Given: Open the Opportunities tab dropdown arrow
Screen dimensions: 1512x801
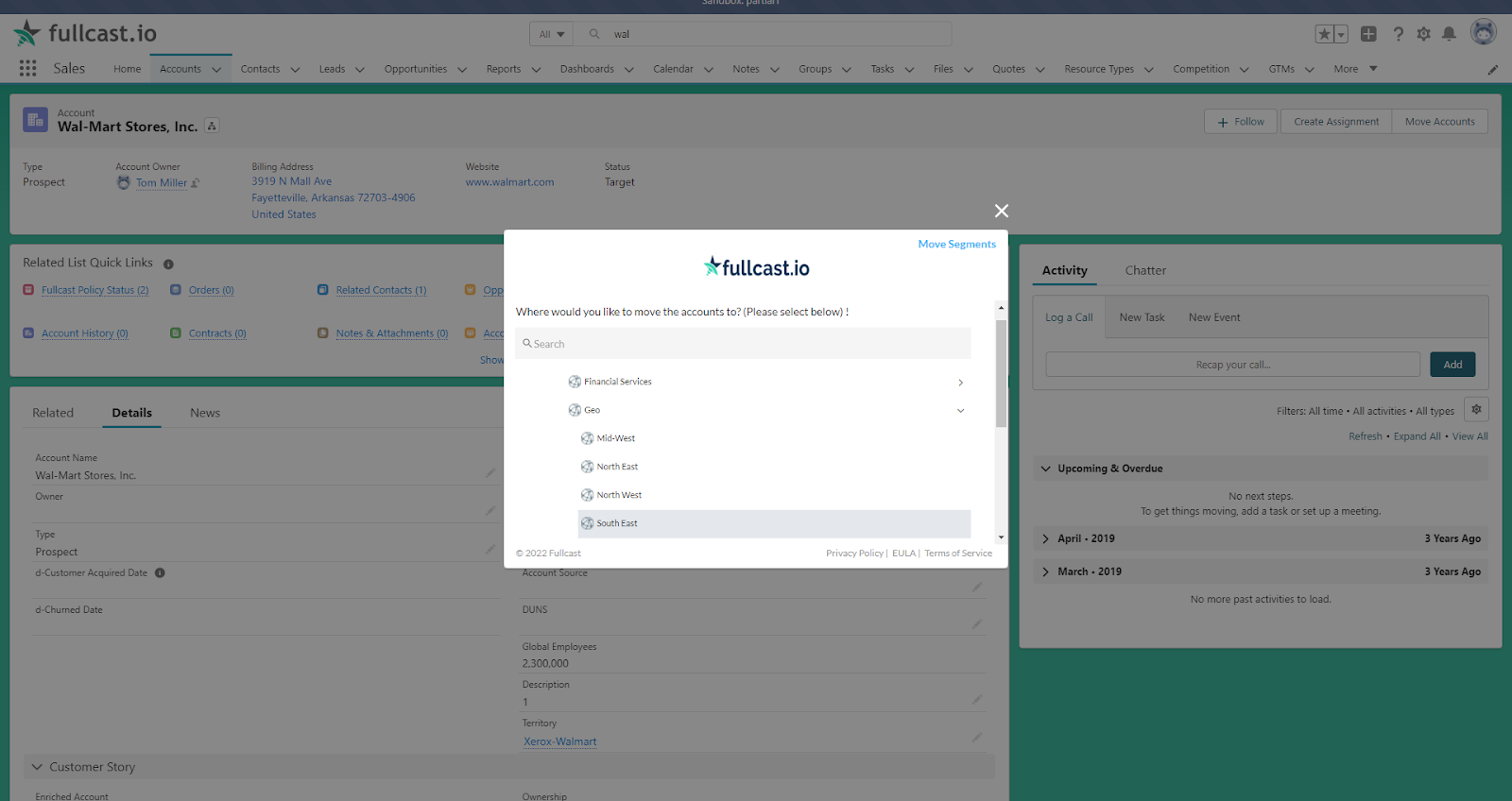Looking at the screenshot, I should pos(462,69).
